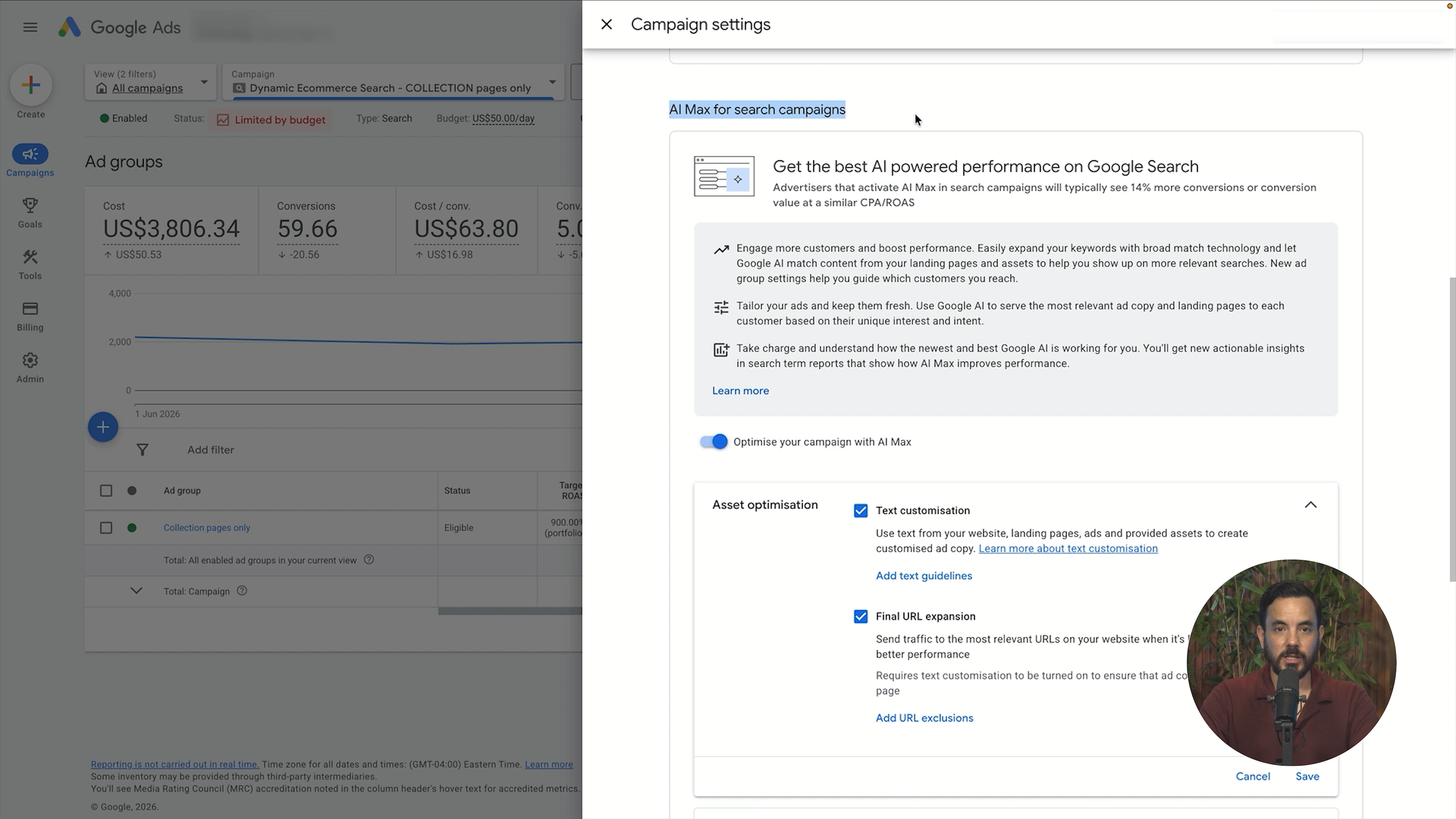
Task: Click the ad groups table horizontal scrollbar
Action: (510, 611)
